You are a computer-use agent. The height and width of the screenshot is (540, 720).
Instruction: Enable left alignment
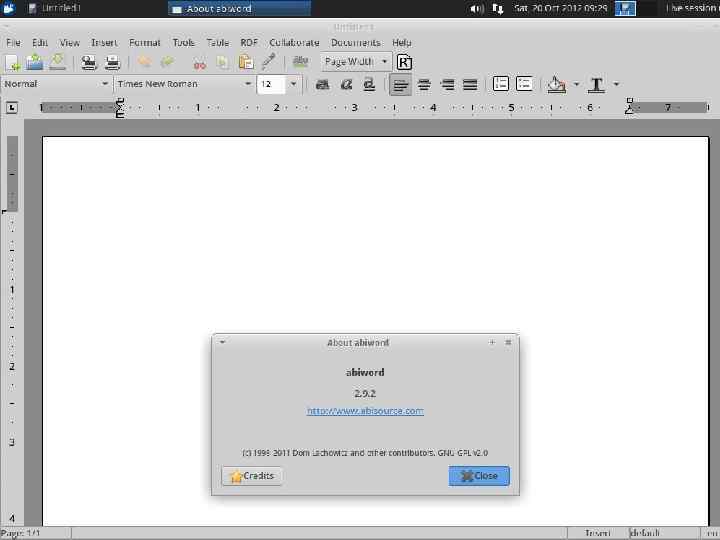coord(400,84)
